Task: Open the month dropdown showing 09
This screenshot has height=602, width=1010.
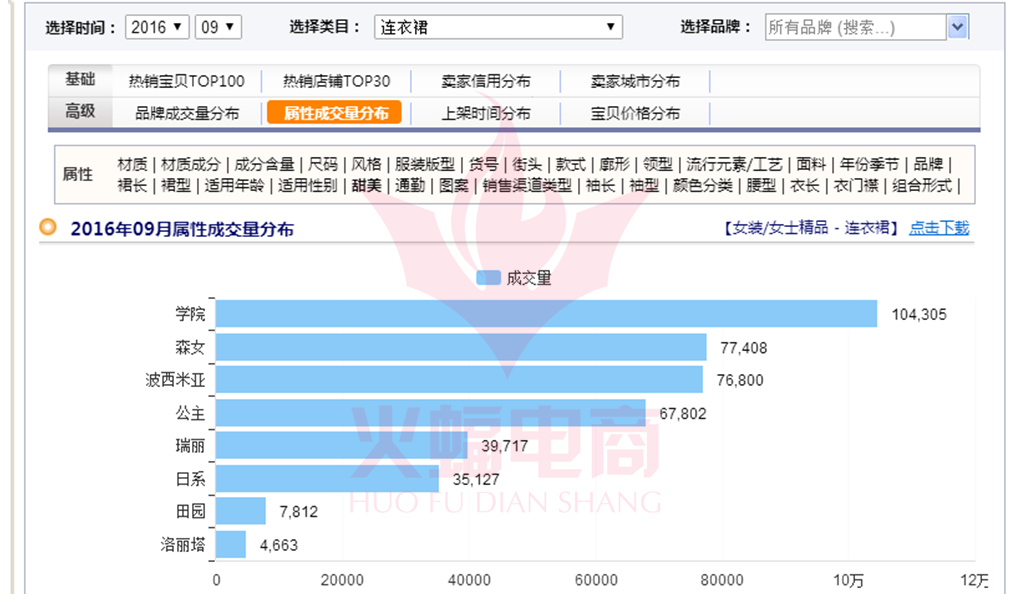Action: (218, 27)
